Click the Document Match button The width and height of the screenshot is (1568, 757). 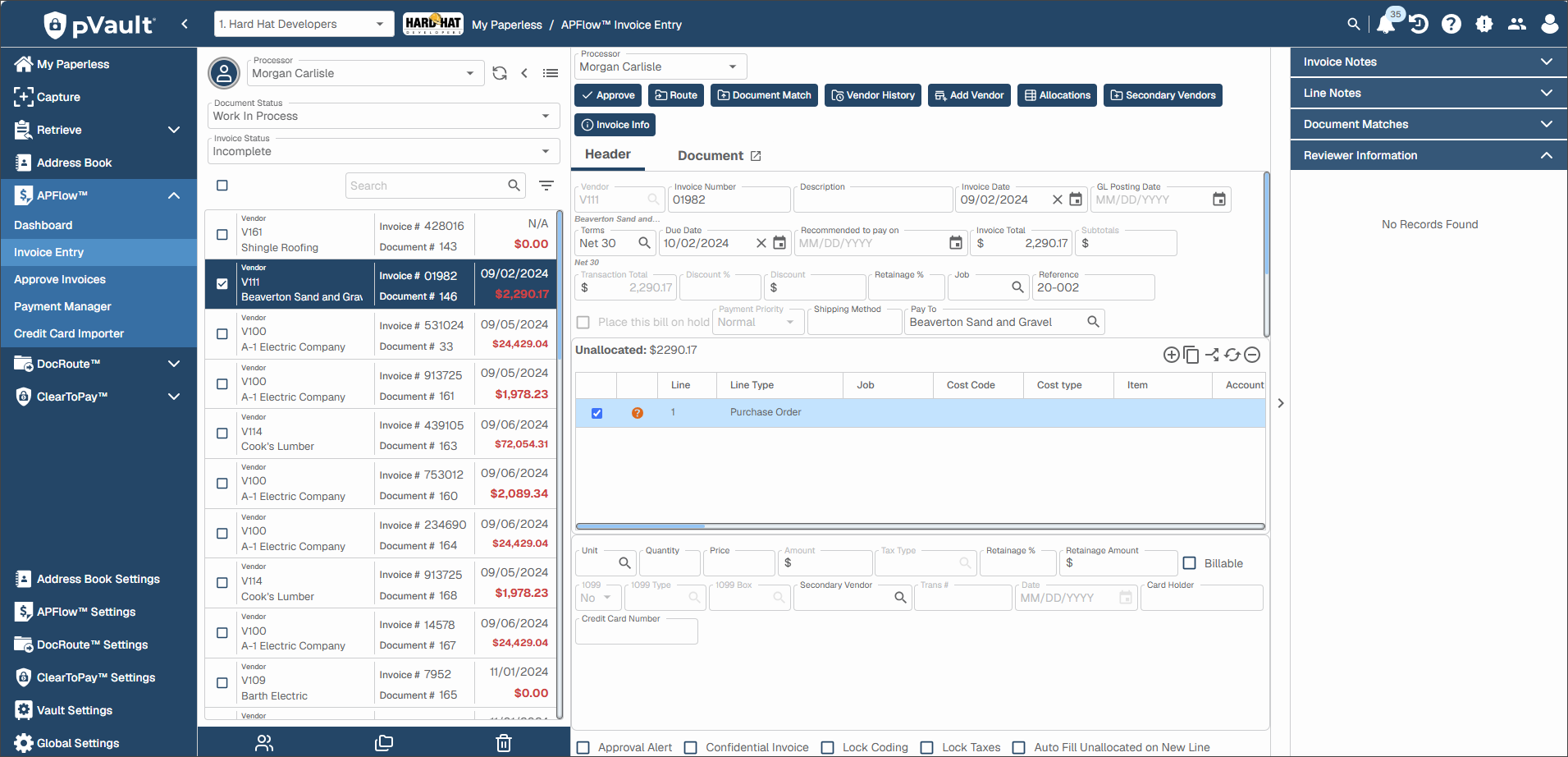pyautogui.click(x=765, y=95)
